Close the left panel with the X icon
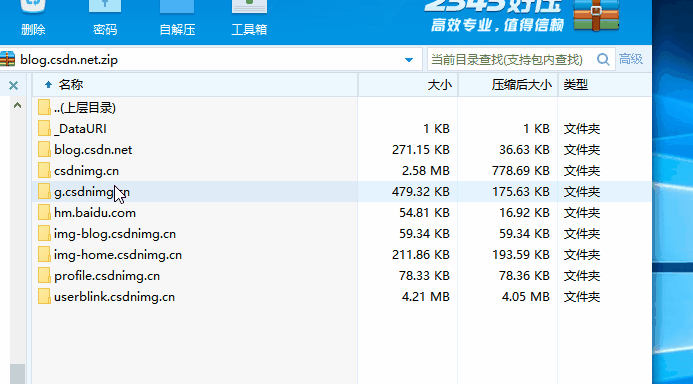The height and width of the screenshot is (384, 693). [x=13, y=85]
